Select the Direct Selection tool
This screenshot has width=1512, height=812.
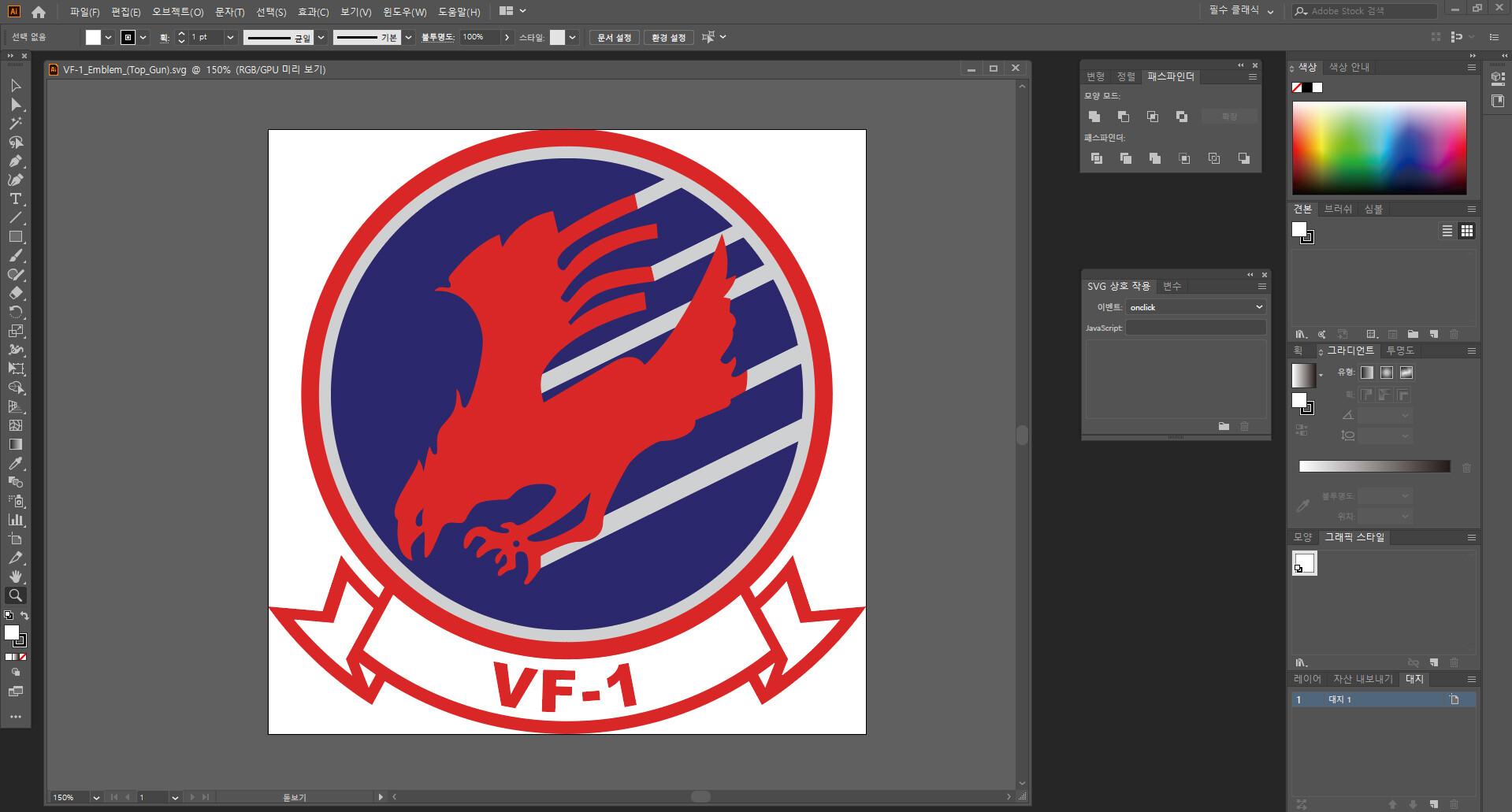[16, 104]
